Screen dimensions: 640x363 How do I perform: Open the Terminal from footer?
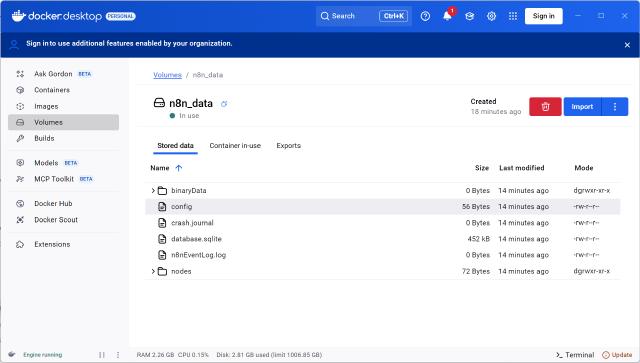575,355
